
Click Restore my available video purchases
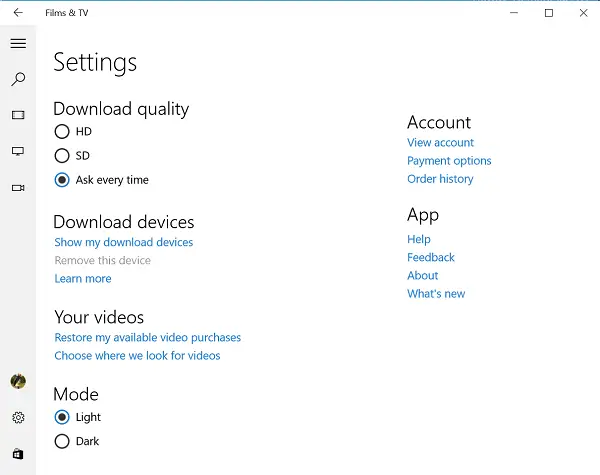point(147,338)
